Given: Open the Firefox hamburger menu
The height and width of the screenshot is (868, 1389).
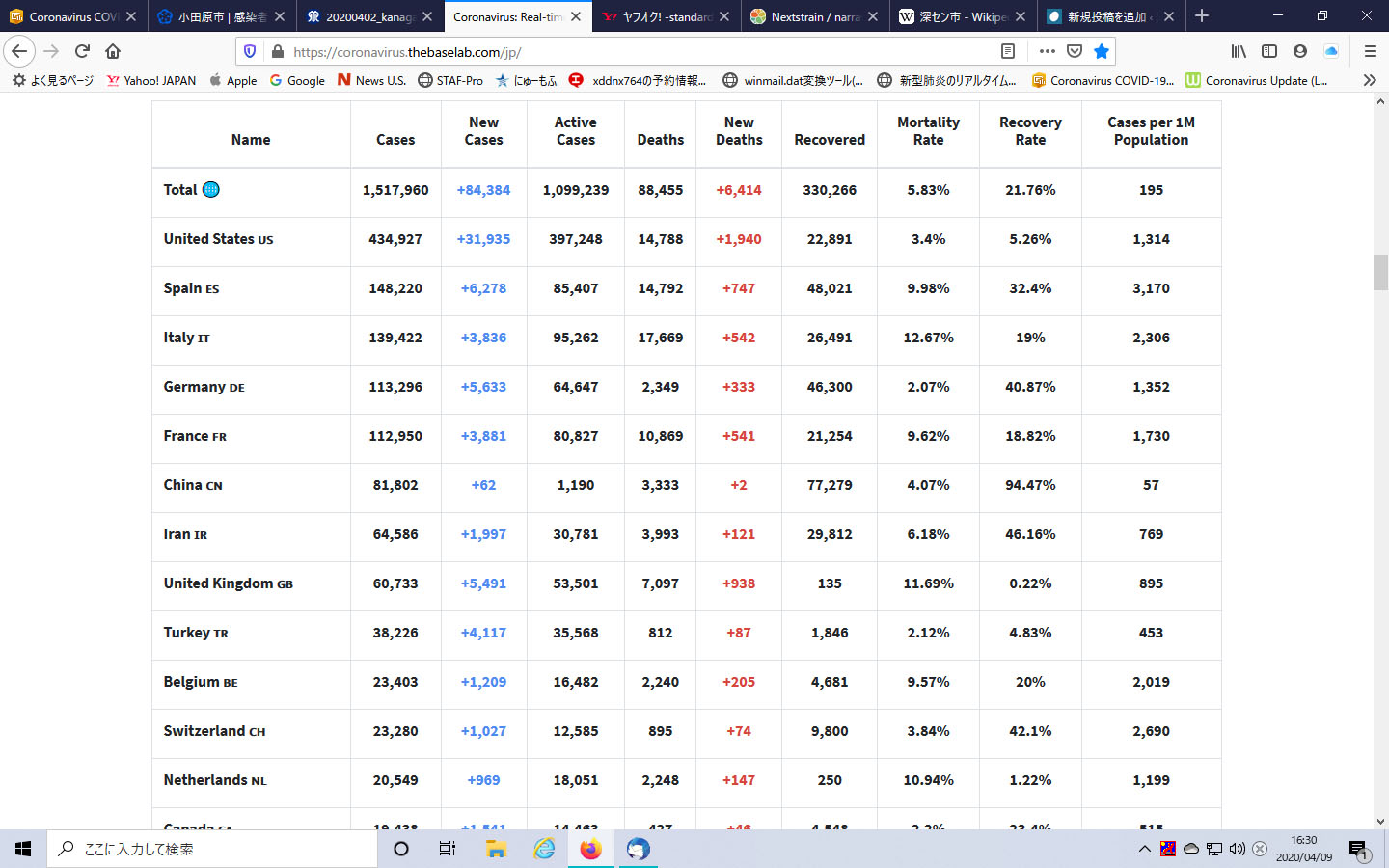Looking at the screenshot, I should (x=1370, y=51).
